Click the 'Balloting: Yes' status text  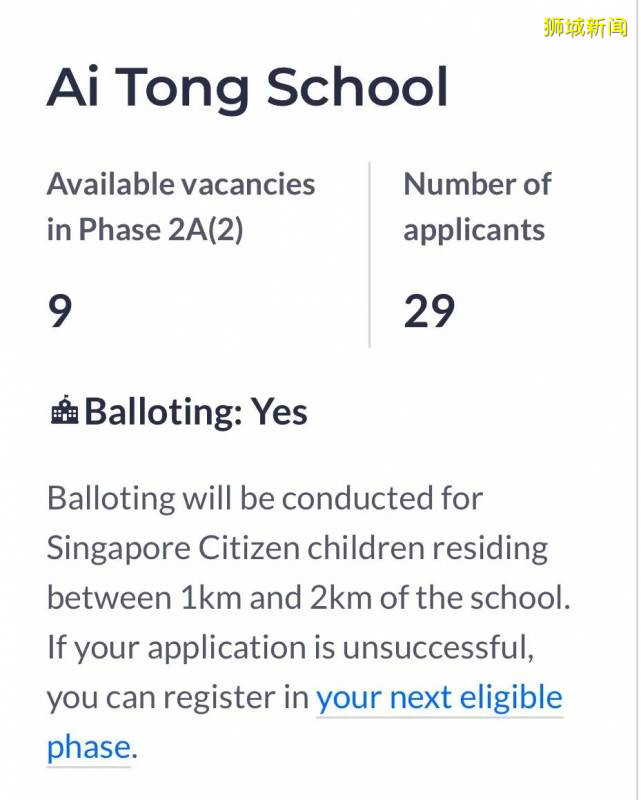pyautogui.click(x=196, y=412)
